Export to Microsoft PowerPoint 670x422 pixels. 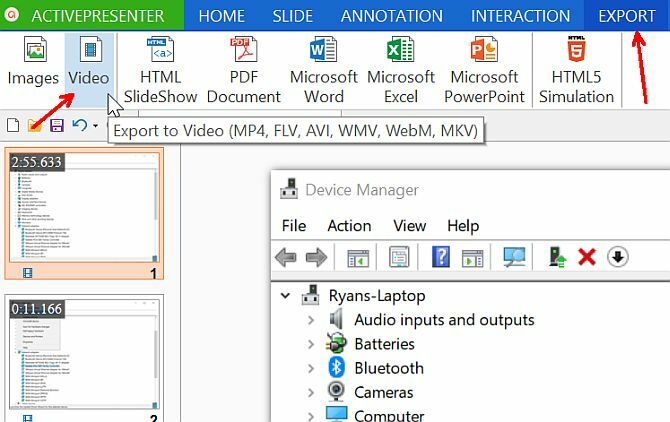coord(484,70)
